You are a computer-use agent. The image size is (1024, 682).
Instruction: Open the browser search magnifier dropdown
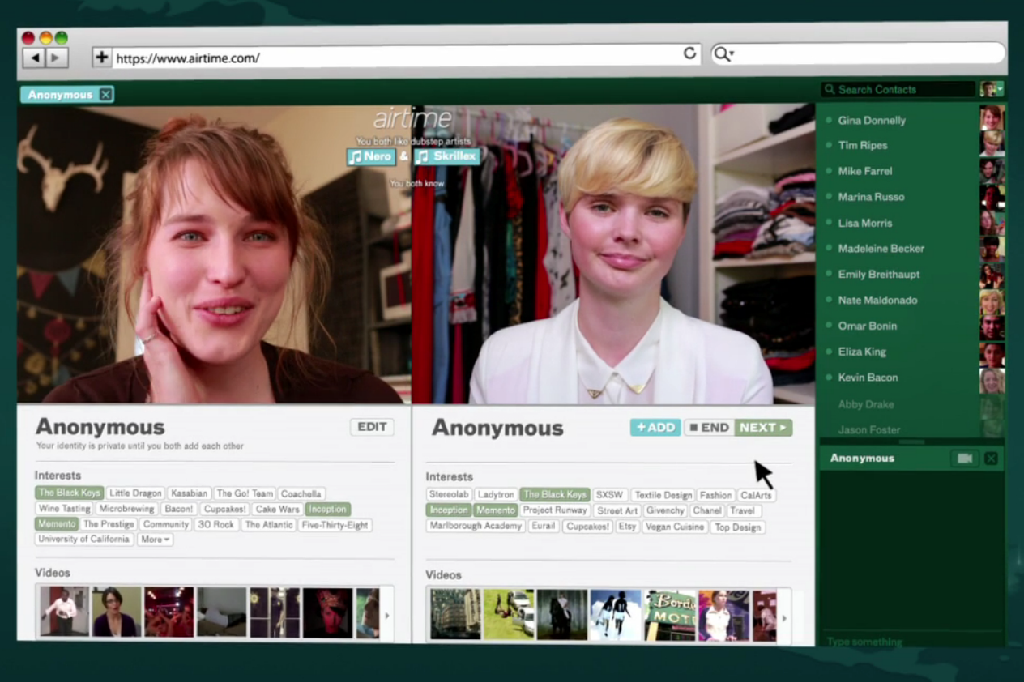click(724, 54)
